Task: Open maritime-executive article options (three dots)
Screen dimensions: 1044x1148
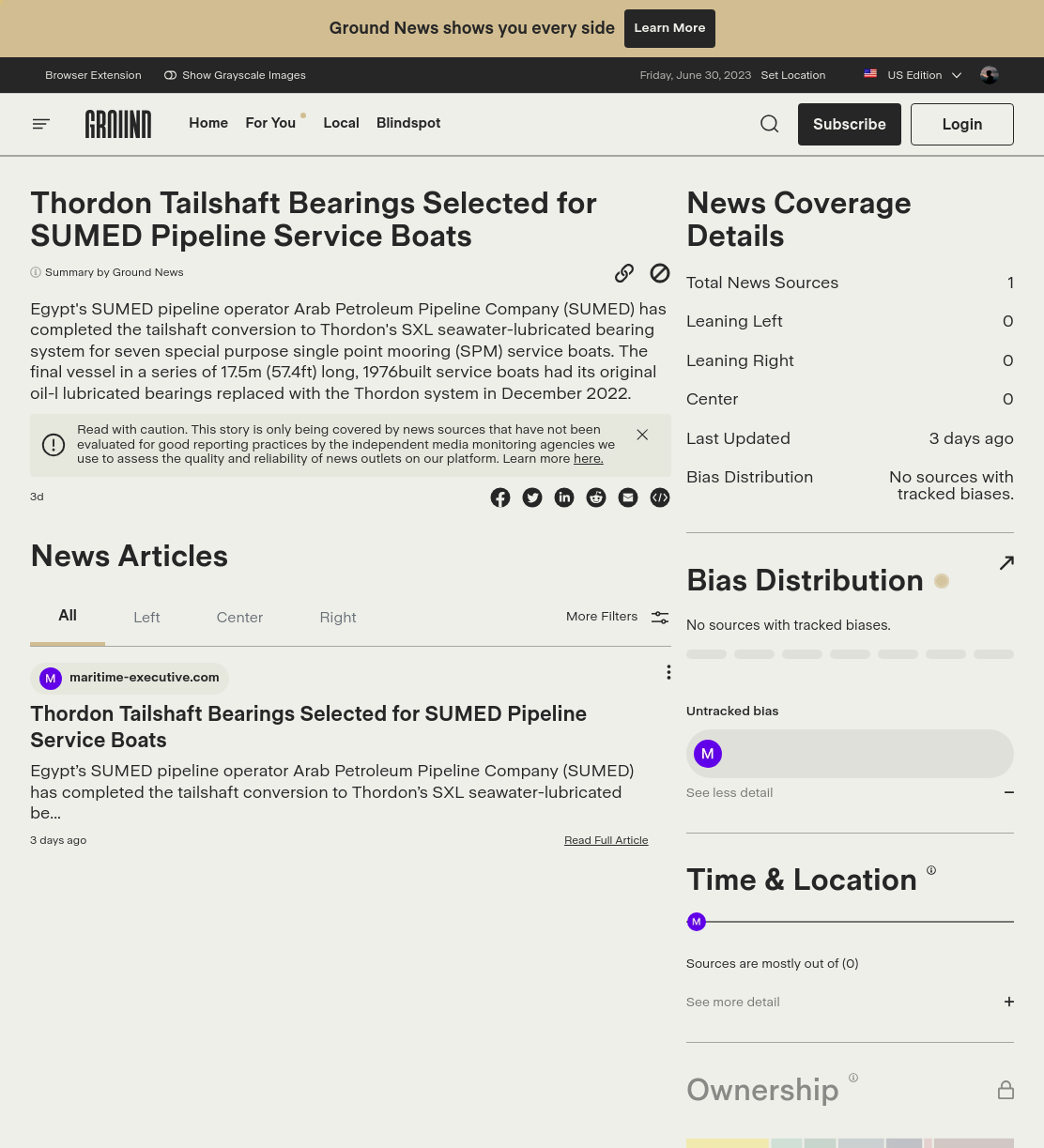Action: point(668,672)
